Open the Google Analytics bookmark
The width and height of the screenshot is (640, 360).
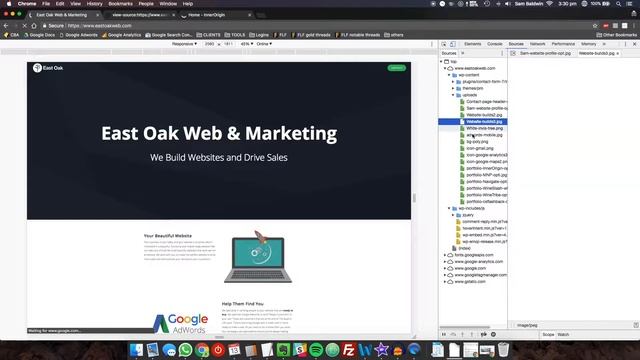pyautogui.click(x=122, y=35)
